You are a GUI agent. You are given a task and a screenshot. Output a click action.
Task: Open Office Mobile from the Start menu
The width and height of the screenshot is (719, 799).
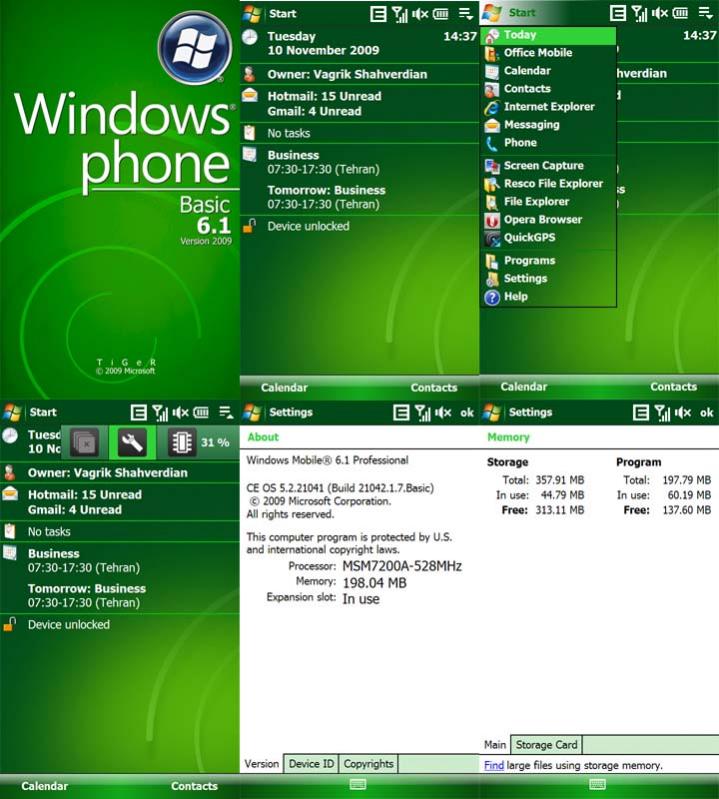[548, 52]
